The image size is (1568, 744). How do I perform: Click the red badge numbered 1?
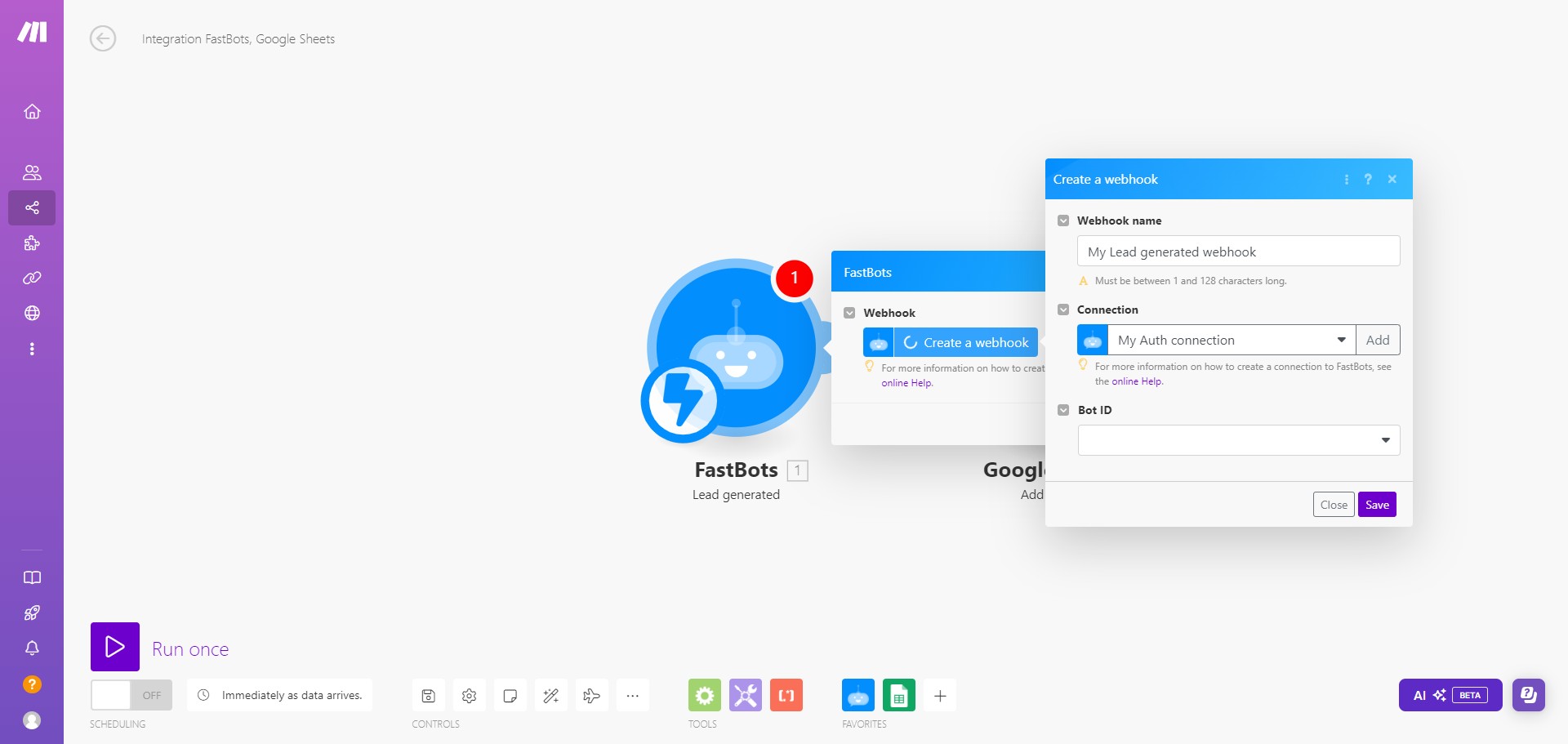[x=794, y=278]
